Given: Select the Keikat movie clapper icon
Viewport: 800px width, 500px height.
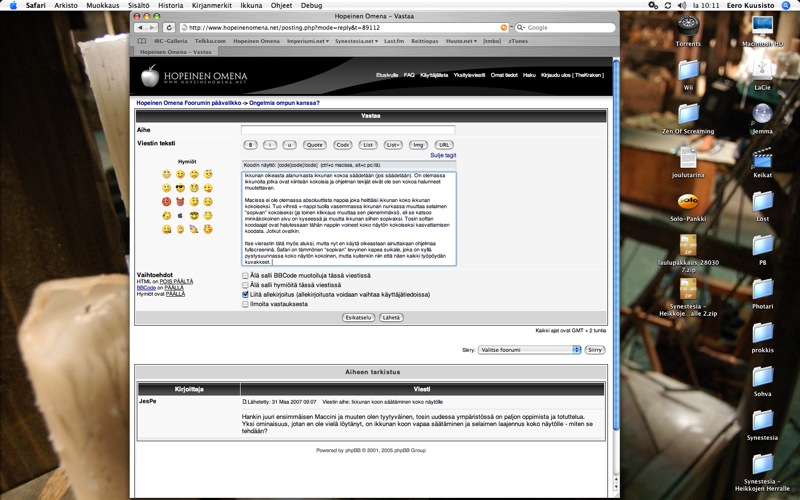Looking at the screenshot, I should click(x=762, y=158).
